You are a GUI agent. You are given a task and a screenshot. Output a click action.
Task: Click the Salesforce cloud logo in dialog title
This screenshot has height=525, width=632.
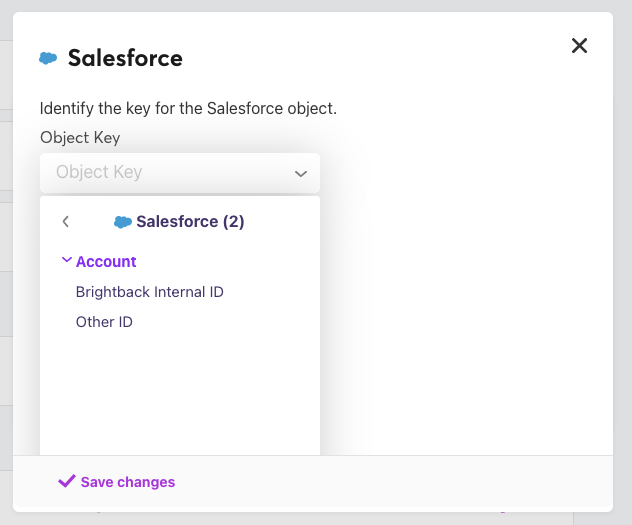click(48, 58)
